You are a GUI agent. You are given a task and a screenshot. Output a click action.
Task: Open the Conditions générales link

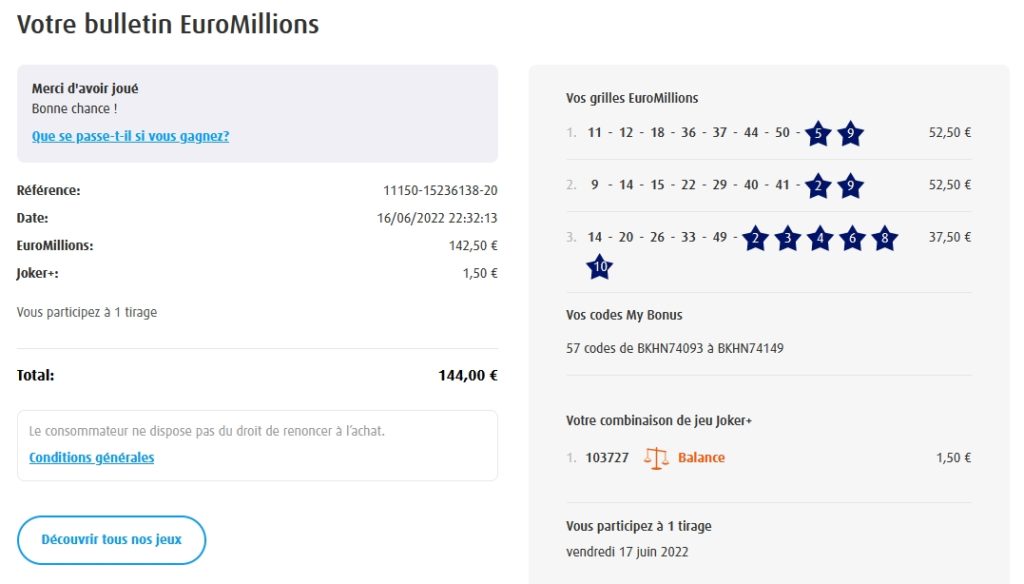pyautogui.click(x=92, y=458)
